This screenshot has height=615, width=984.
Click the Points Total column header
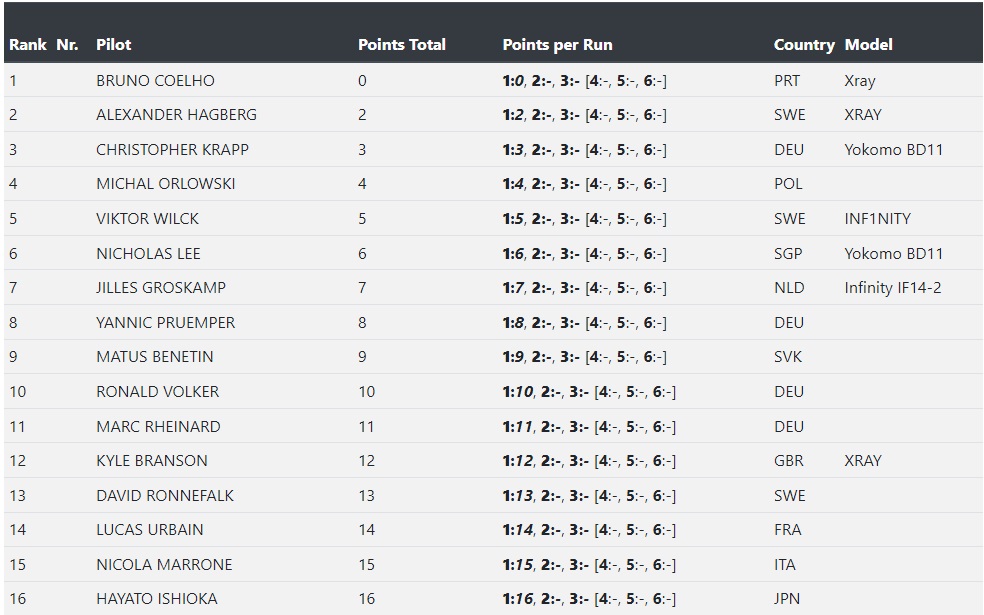tap(402, 45)
